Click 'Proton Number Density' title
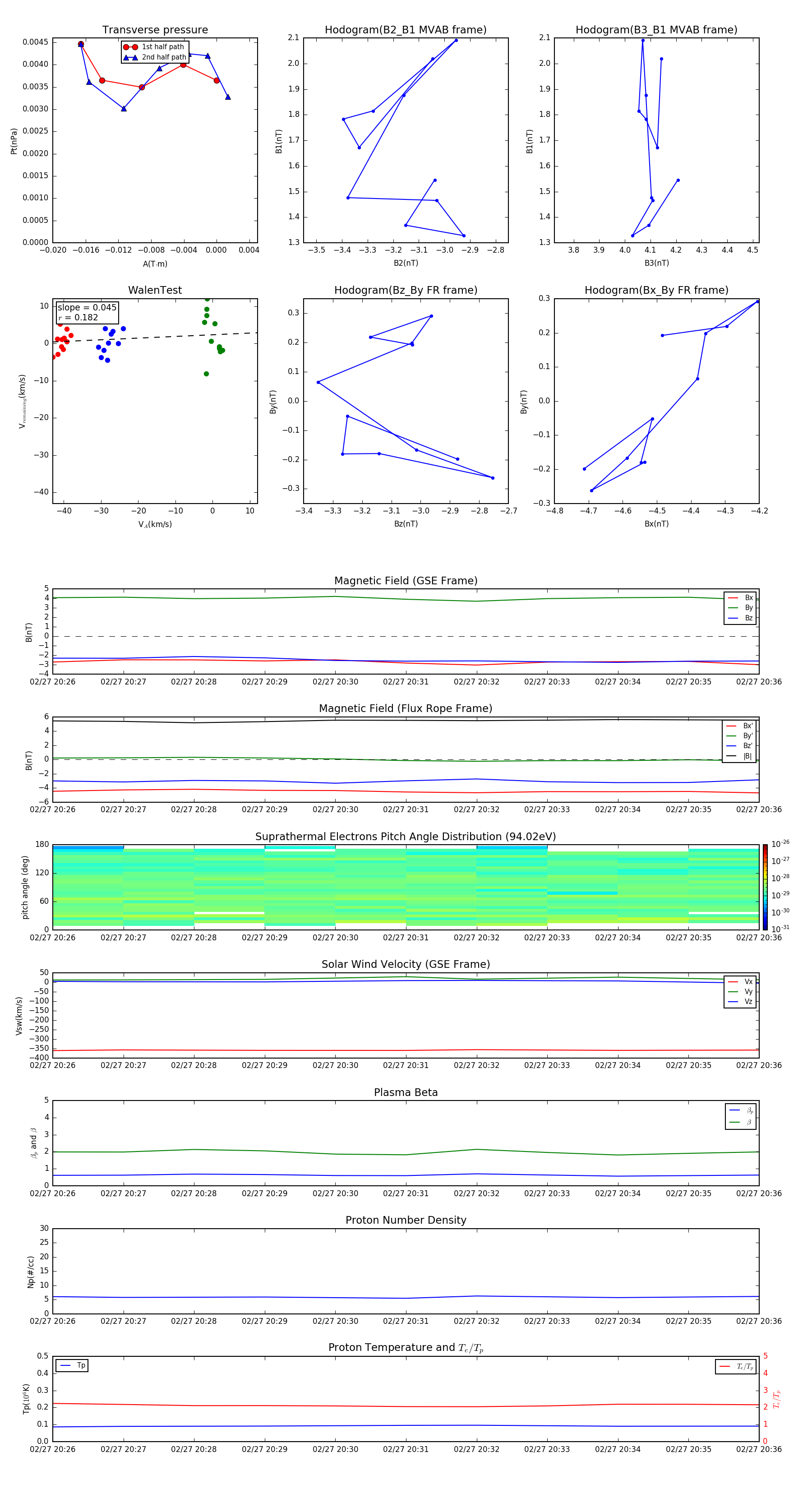The image size is (812, 1489). [406, 1220]
